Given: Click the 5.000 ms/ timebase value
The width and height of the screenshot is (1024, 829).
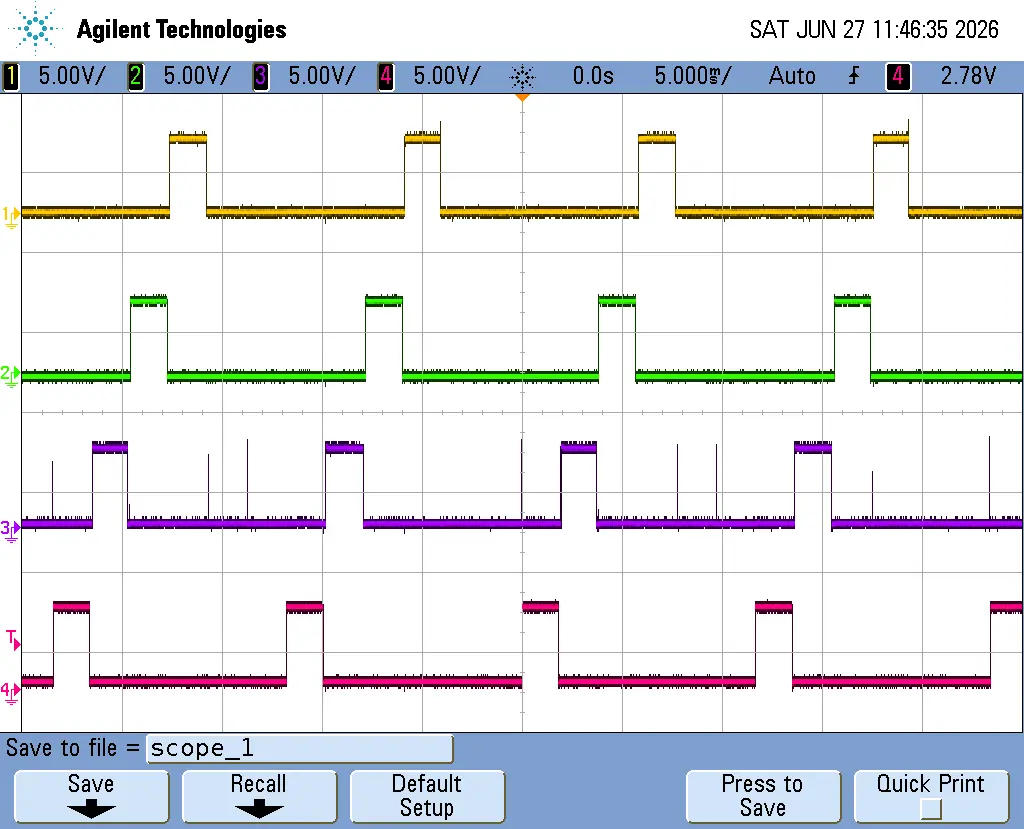Looking at the screenshot, I should (693, 76).
